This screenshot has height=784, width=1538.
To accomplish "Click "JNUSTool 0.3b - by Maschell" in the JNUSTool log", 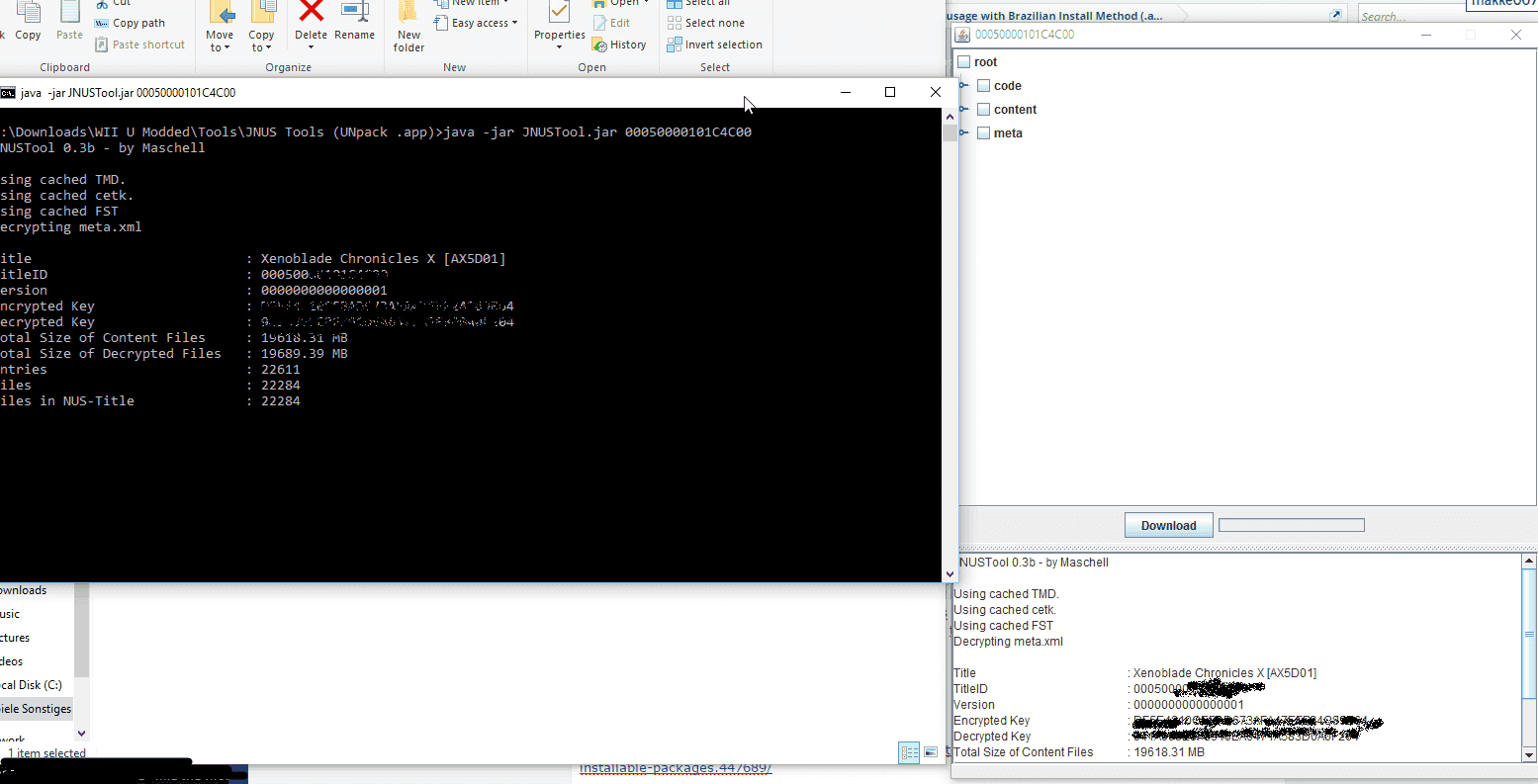I will [x=1032, y=563].
